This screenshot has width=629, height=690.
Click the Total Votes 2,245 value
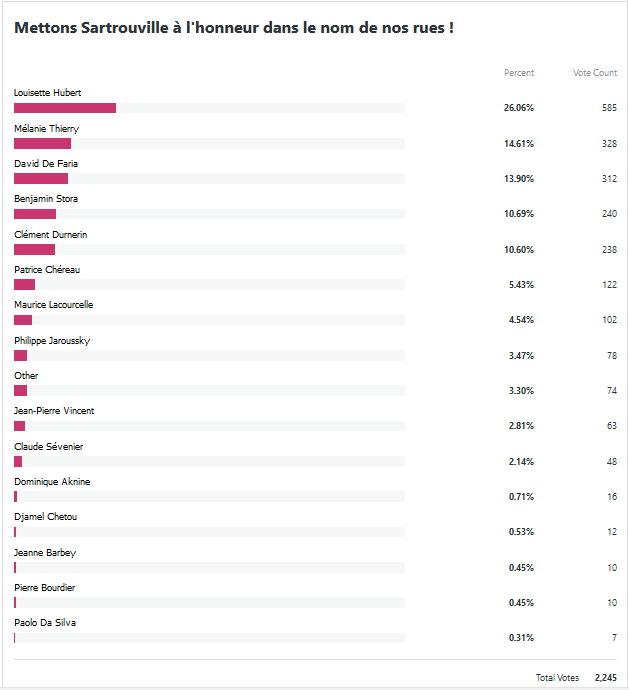(605, 678)
